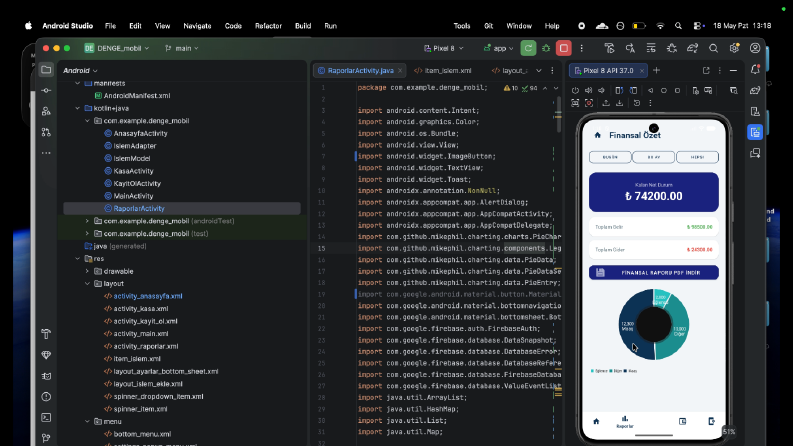Open Search Everywhere magnifier in toolbar

713,48
